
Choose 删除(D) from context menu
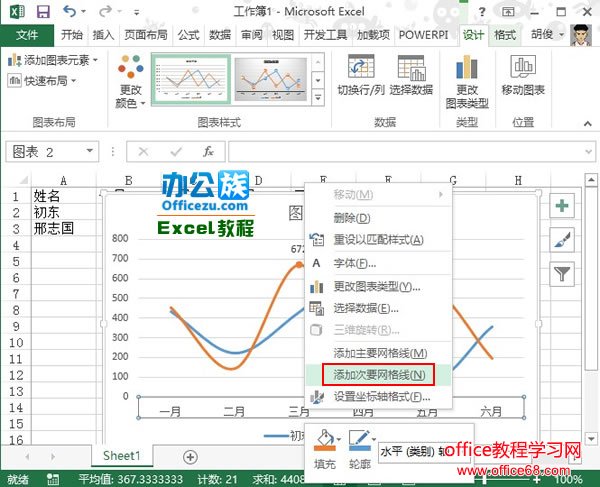[x=379, y=218]
